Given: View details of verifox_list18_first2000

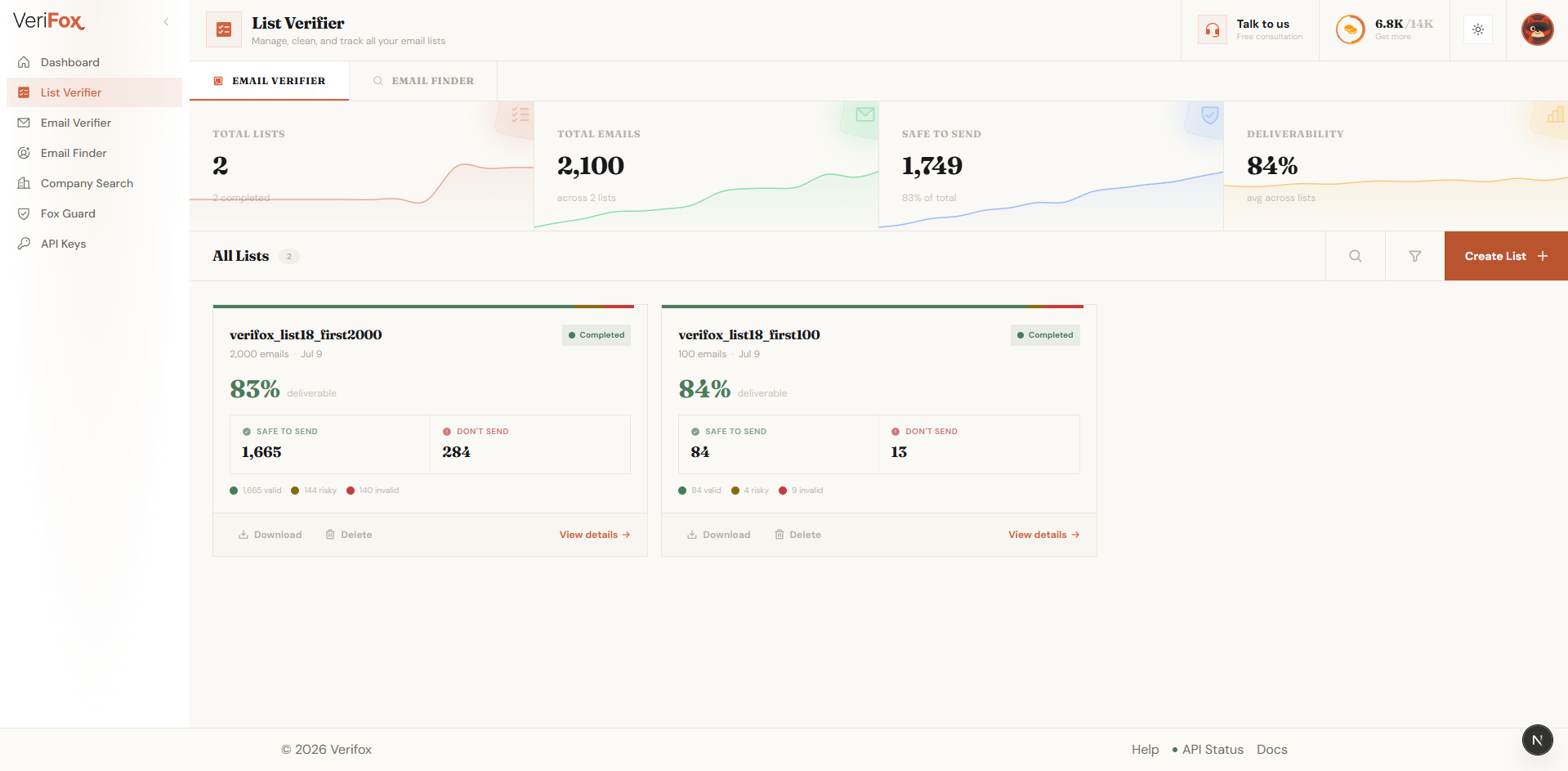Looking at the screenshot, I should pos(595,535).
